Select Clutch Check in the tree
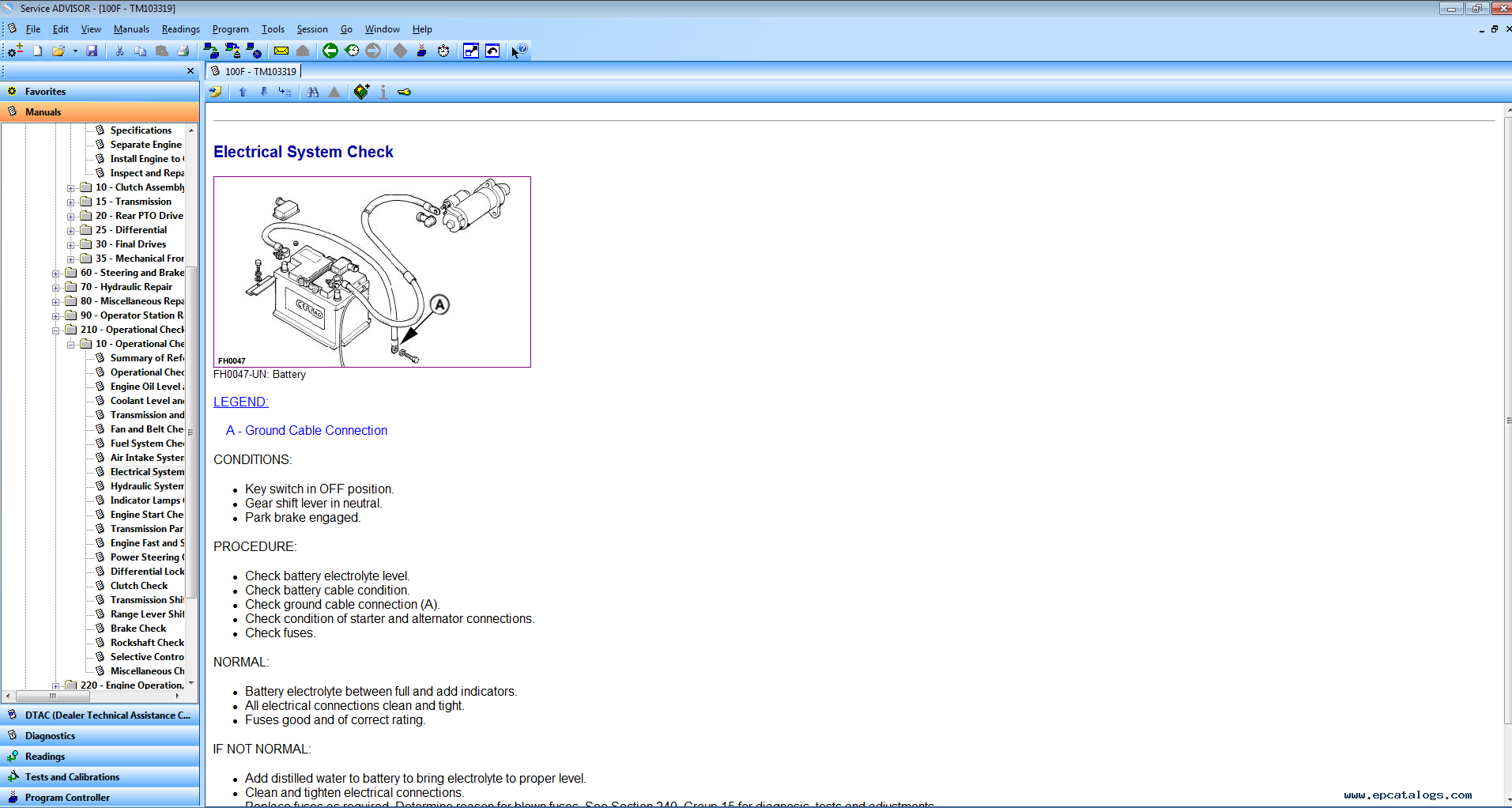1512x808 pixels. tap(139, 586)
